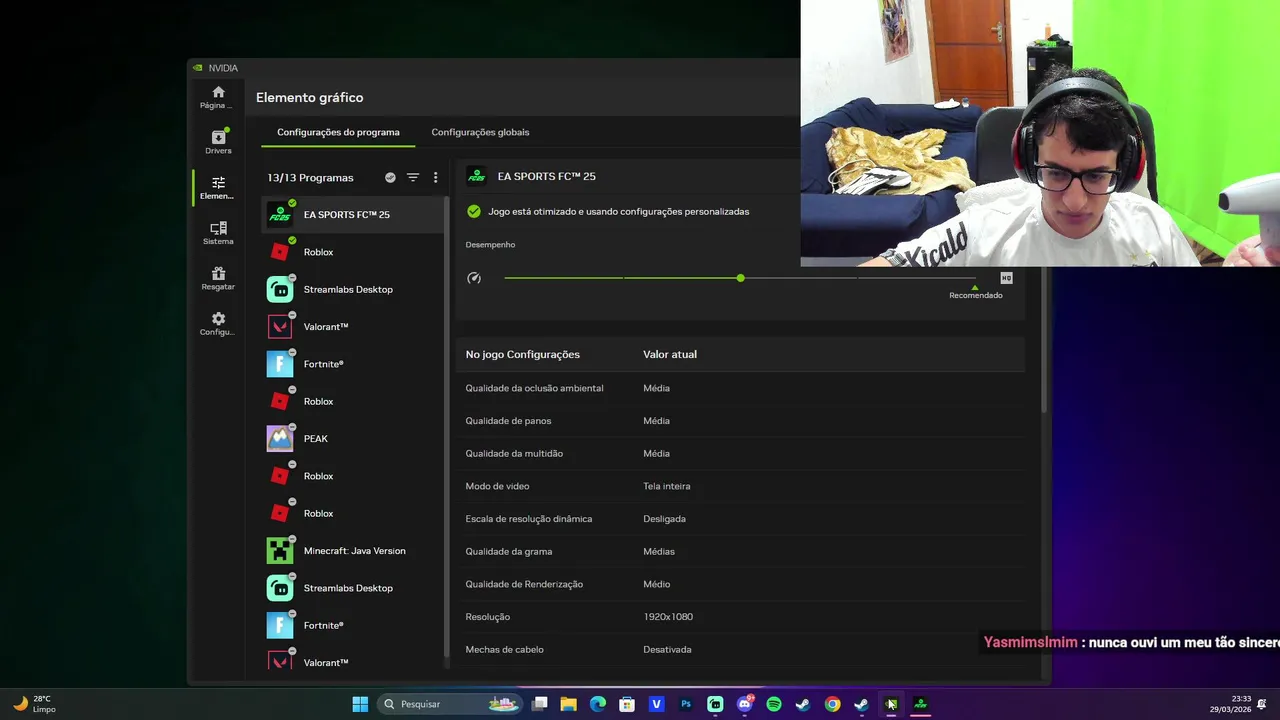The width and height of the screenshot is (1280, 720).
Task: Click the Tela inteira value
Action: [667, 486]
